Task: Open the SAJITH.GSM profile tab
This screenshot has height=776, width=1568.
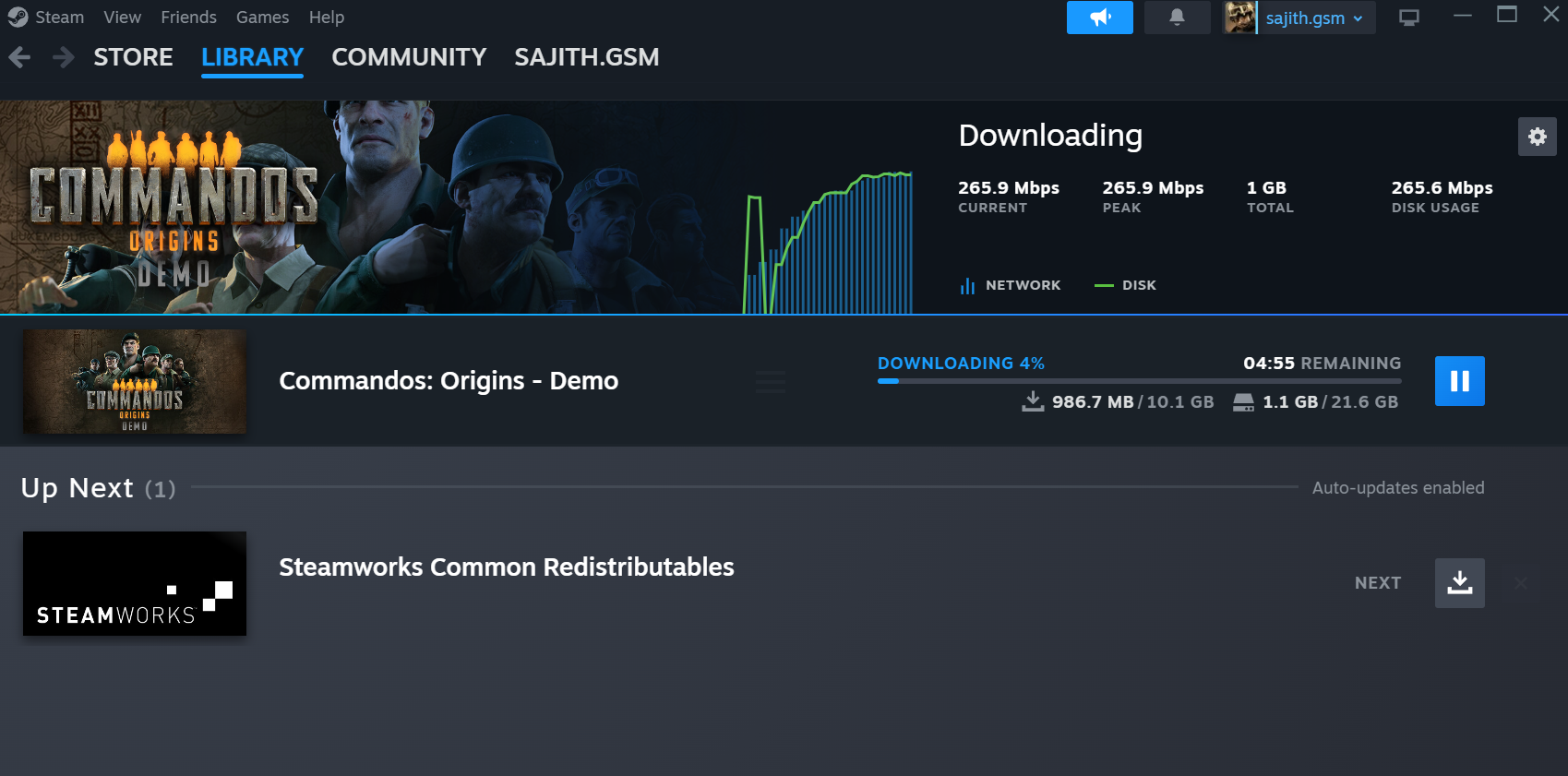Action: pos(587,57)
